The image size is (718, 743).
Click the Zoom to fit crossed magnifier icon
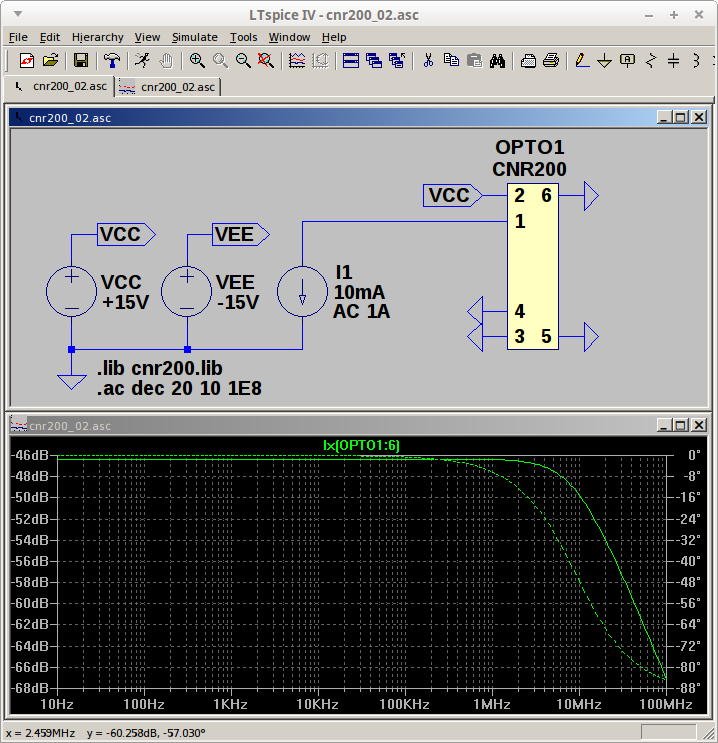tap(266, 61)
